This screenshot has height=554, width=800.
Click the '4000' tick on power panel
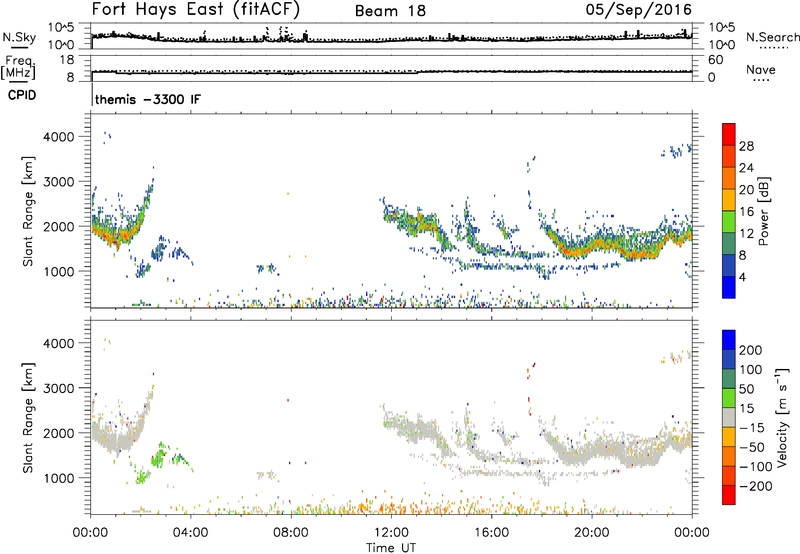[x=58, y=137]
